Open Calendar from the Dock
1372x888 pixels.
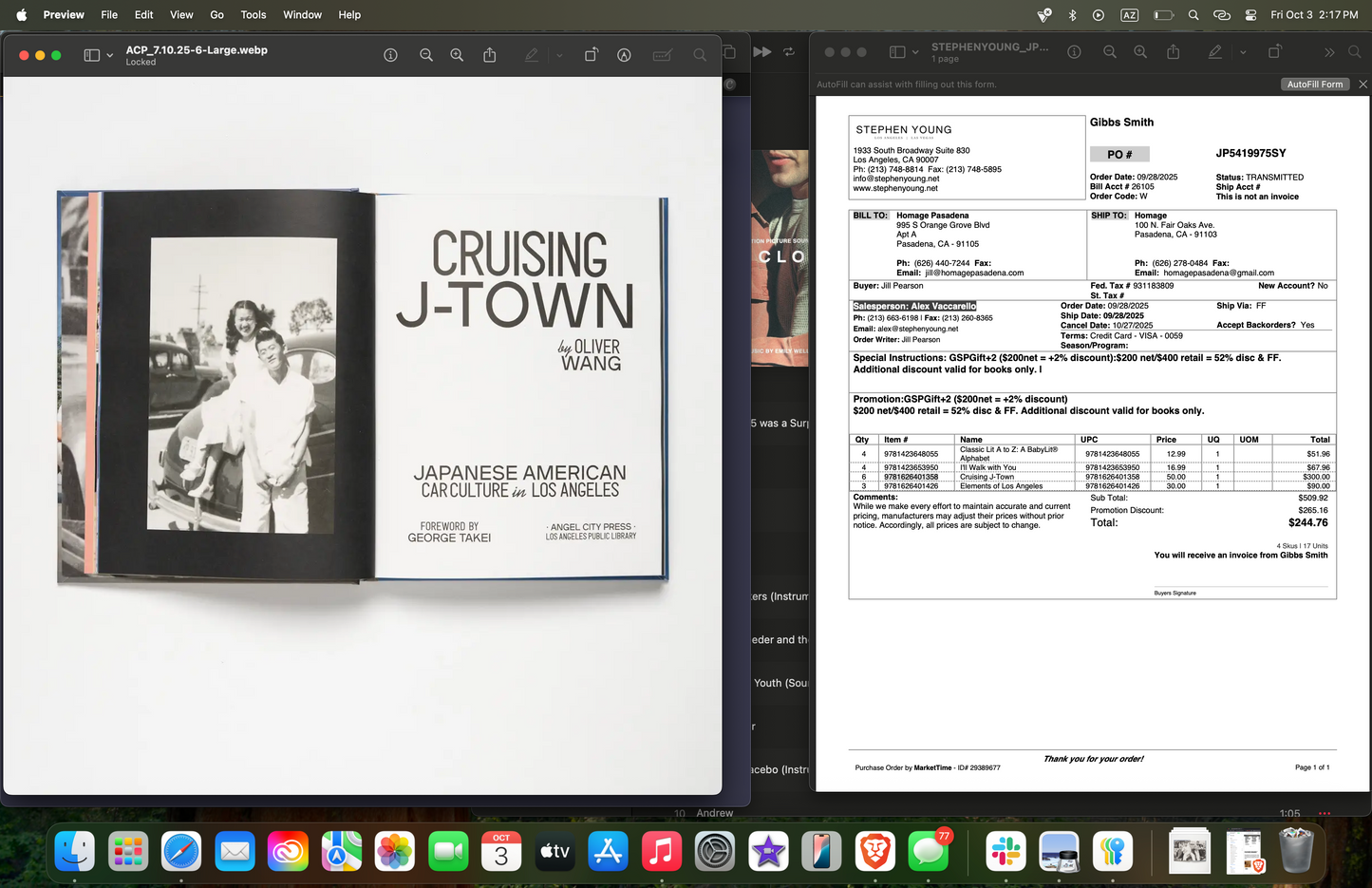click(x=501, y=851)
